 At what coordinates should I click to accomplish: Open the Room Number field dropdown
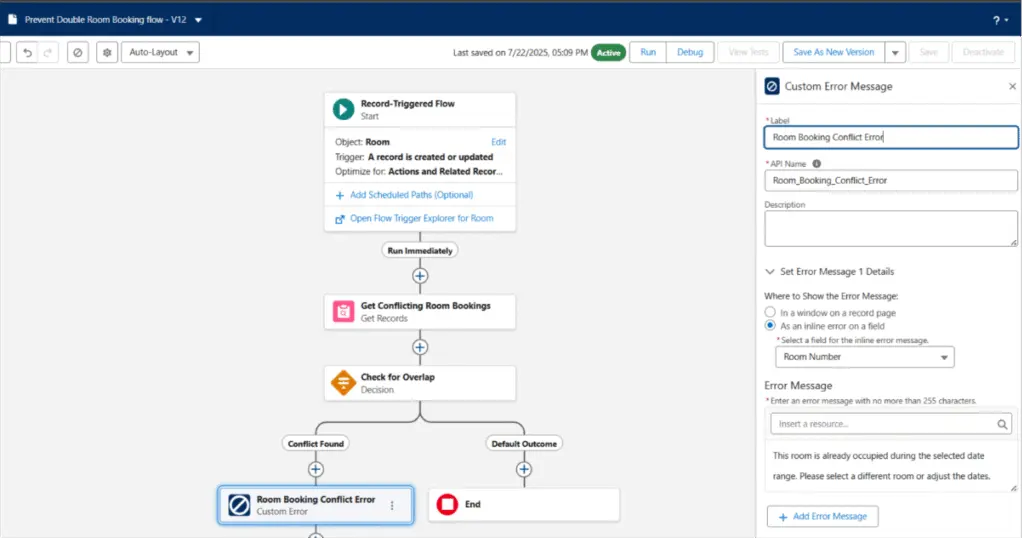(x=865, y=357)
